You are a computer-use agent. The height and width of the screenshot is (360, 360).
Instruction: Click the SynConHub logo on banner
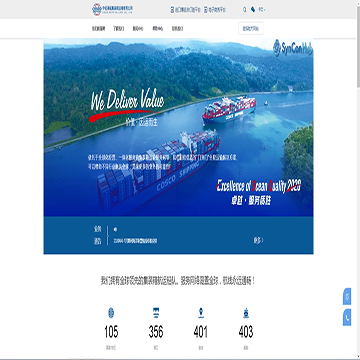tap(293, 48)
